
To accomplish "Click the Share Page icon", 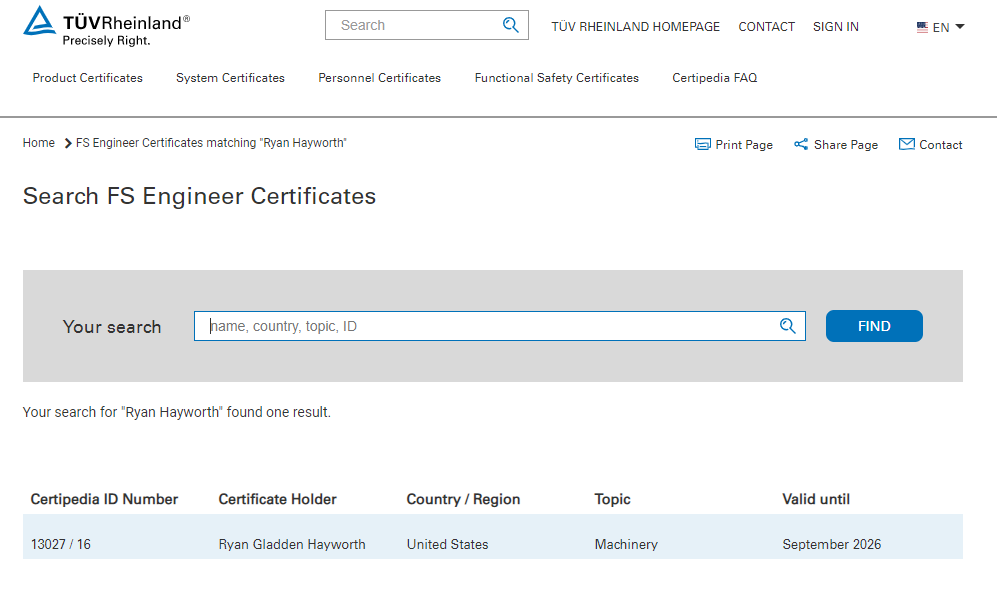I will point(801,144).
